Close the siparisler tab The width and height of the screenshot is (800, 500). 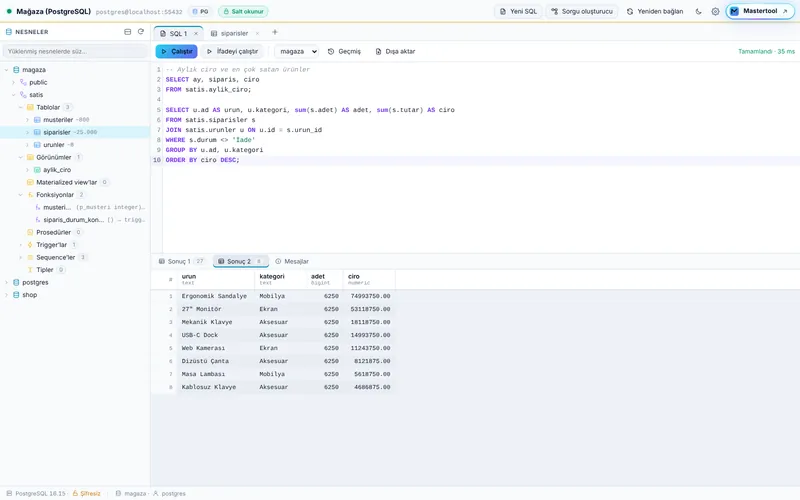(257, 34)
